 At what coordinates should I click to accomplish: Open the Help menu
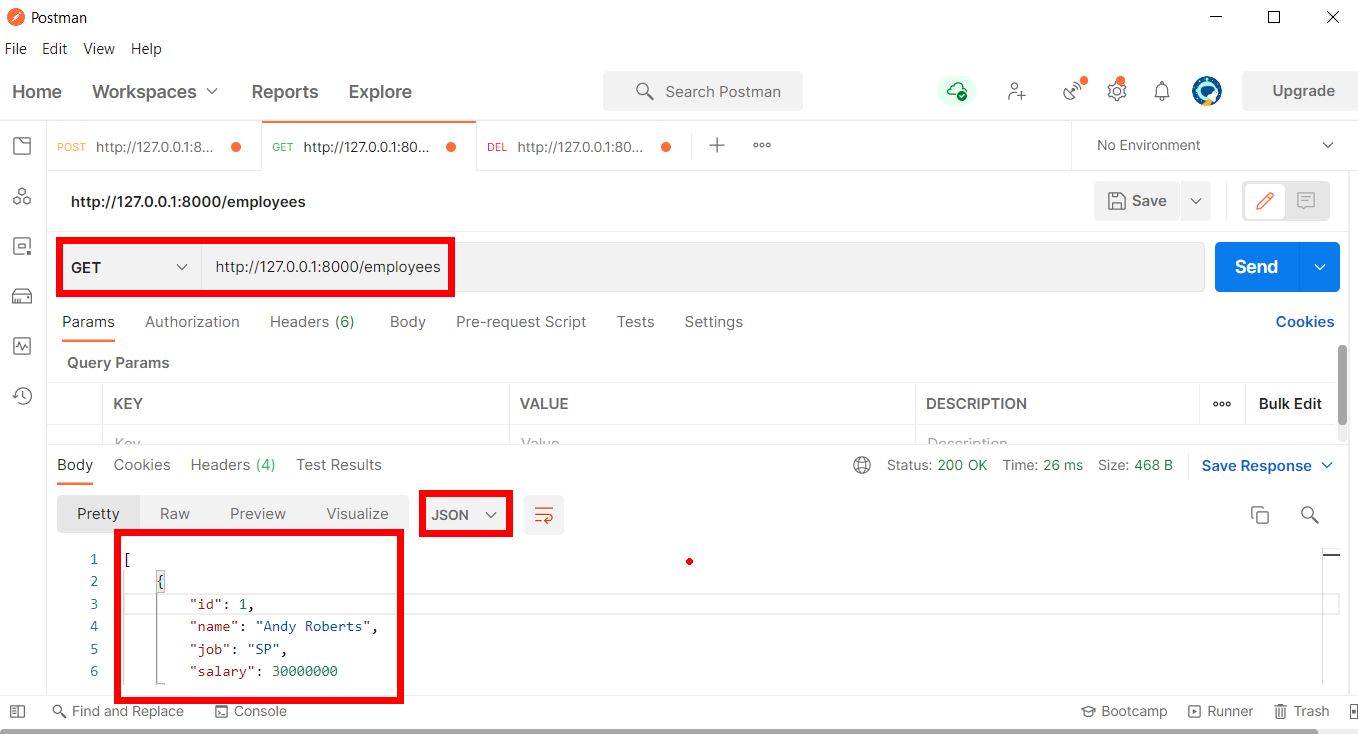(146, 49)
